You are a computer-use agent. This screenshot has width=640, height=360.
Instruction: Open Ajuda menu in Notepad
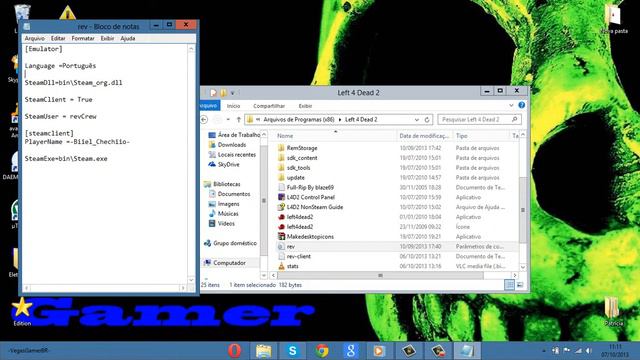tap(128, 38)
